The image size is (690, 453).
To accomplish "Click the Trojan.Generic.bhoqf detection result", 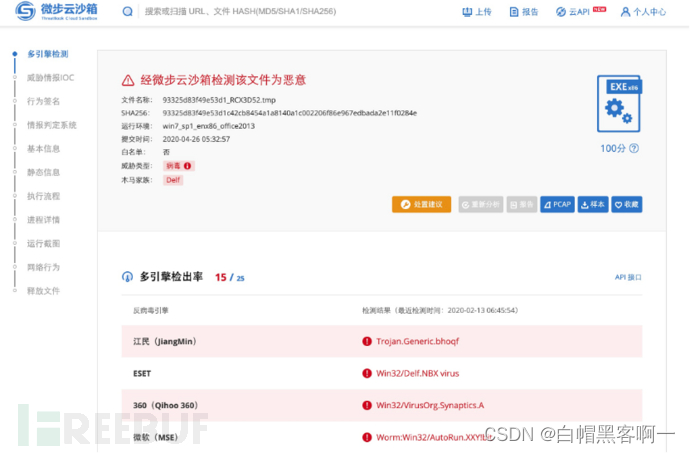I will pyautogui.click(x=418, y=341).
